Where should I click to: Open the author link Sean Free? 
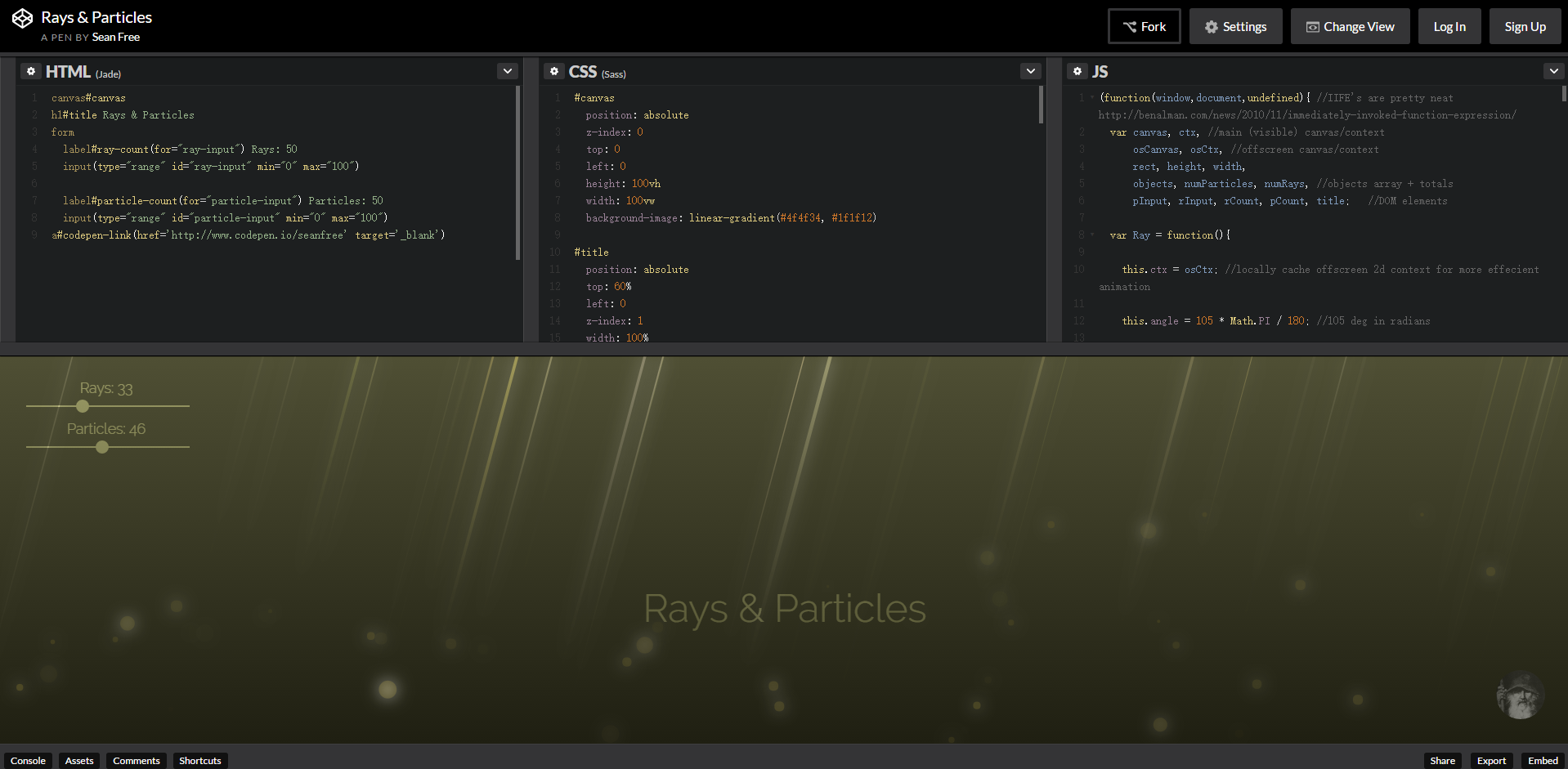(x=116, y=37)
